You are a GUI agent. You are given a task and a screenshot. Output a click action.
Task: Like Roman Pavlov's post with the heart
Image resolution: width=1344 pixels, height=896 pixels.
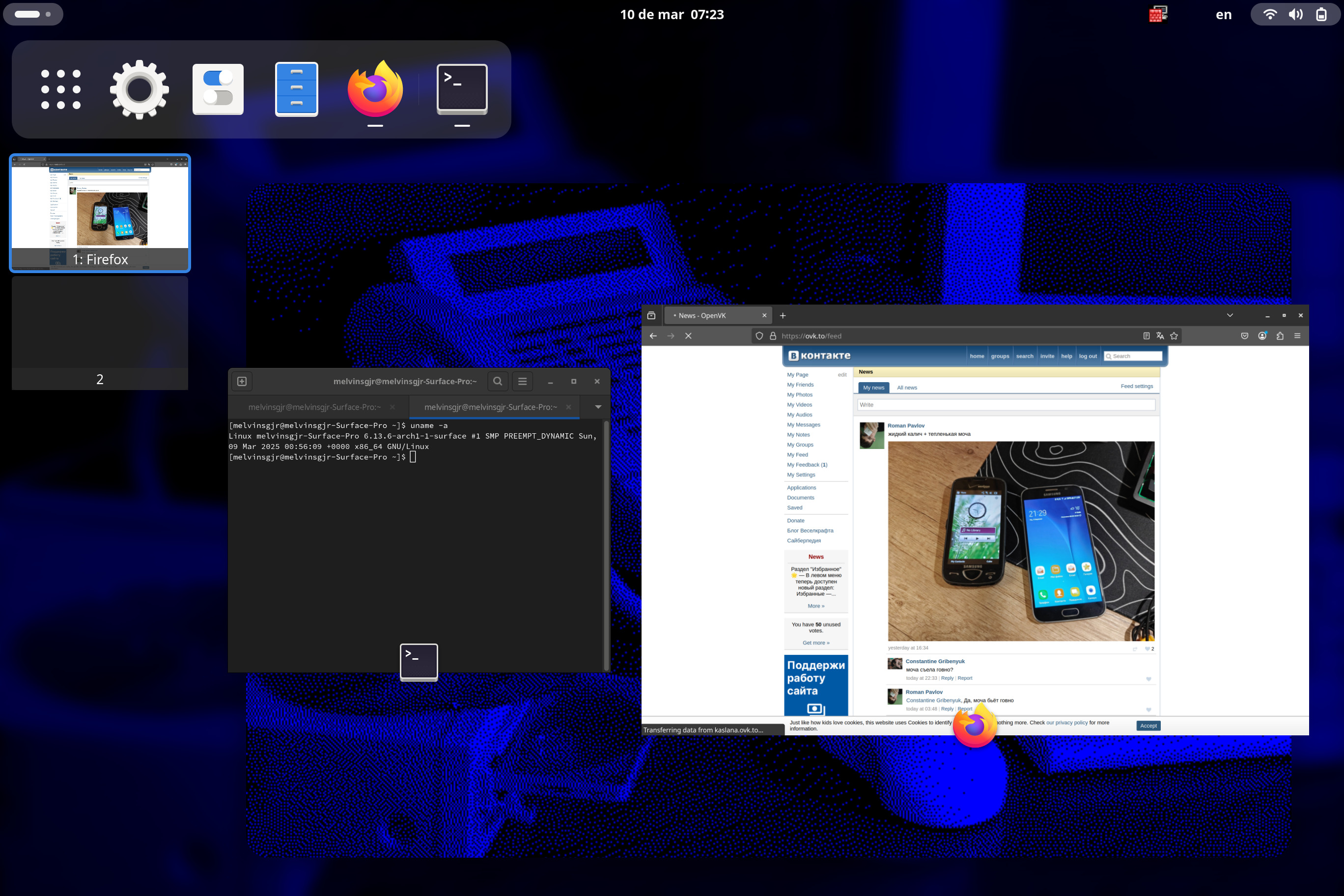[1148, 648]
